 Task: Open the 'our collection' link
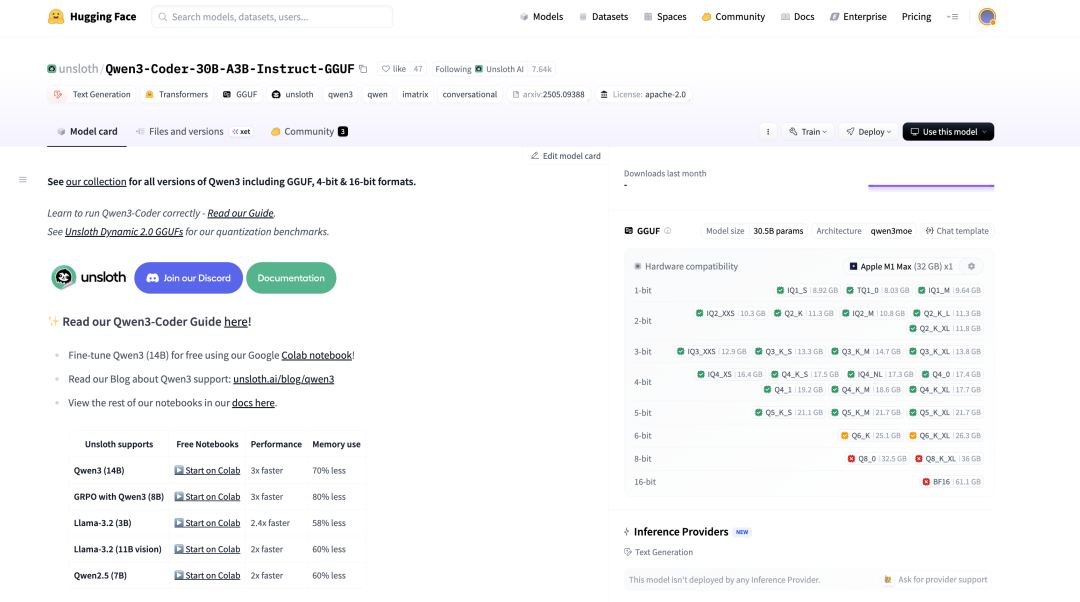pos(96,182)
